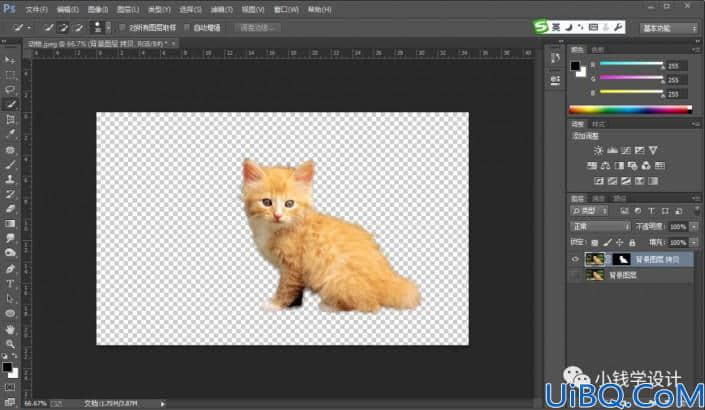
Task: Click New Selection mode in options bar
Action: click(48, 28)
